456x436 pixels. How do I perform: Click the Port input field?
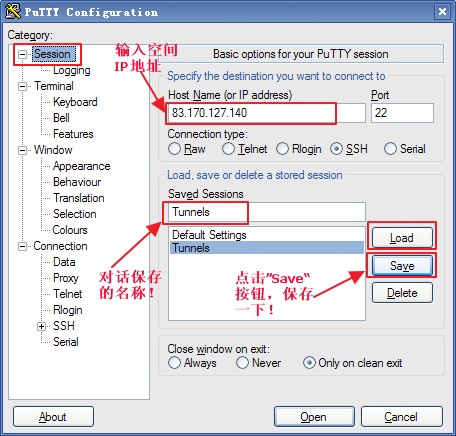(x=402, y=113)
